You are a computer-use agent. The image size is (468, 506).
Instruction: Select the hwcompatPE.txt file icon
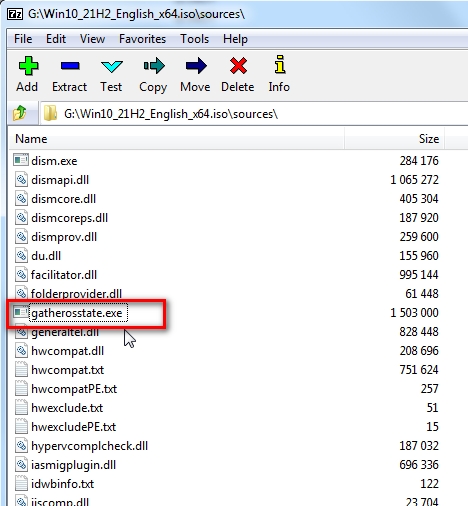[x=21, y=388]
